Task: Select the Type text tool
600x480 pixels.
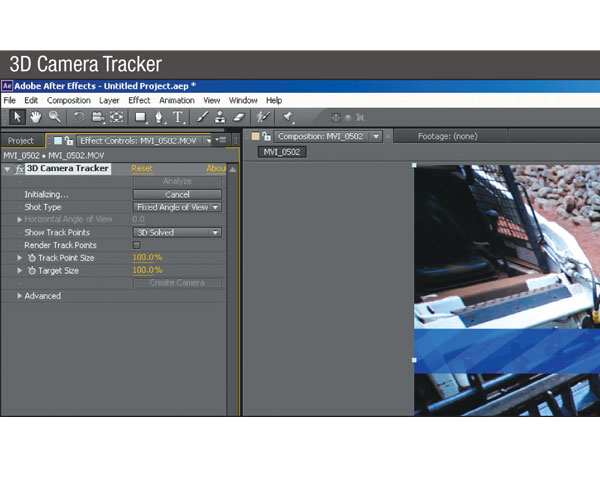Action: (178, 117)
